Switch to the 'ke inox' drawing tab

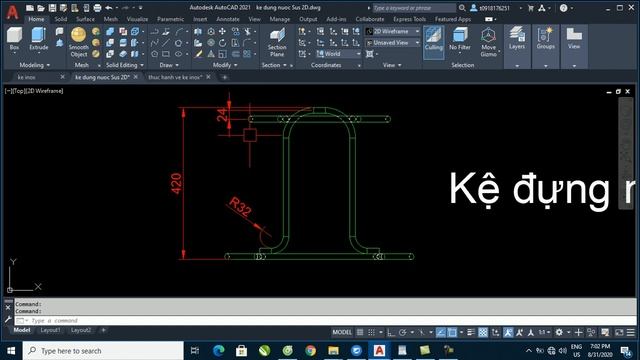[x=27, y=77]
